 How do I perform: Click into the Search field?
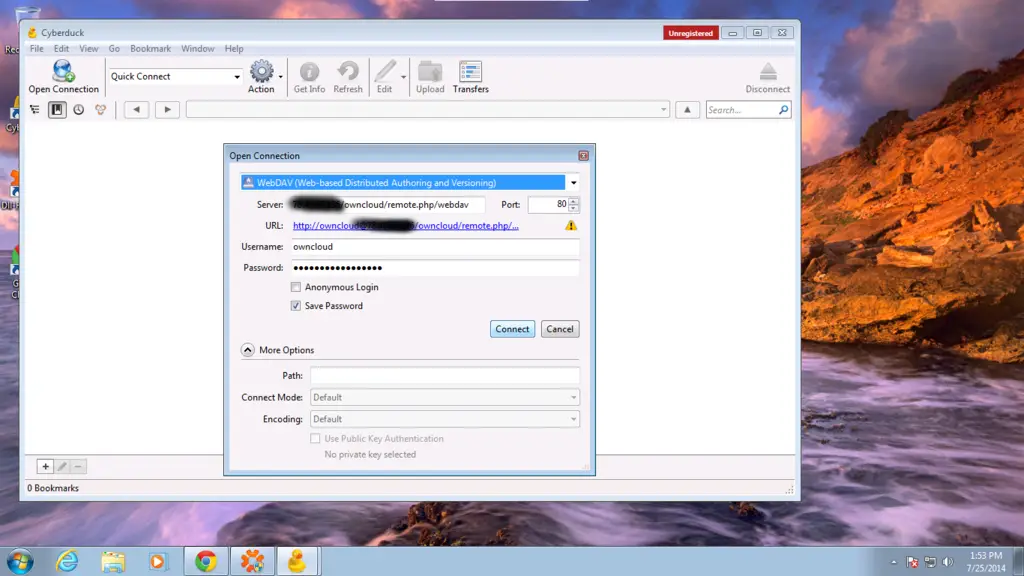pos(742,110)
